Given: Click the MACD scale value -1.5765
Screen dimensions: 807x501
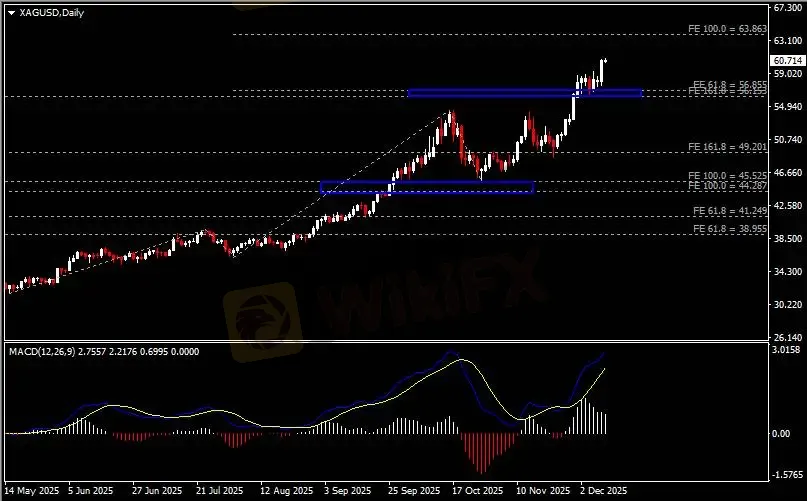Looking at the screenshot, I should (x=788, y=476).
